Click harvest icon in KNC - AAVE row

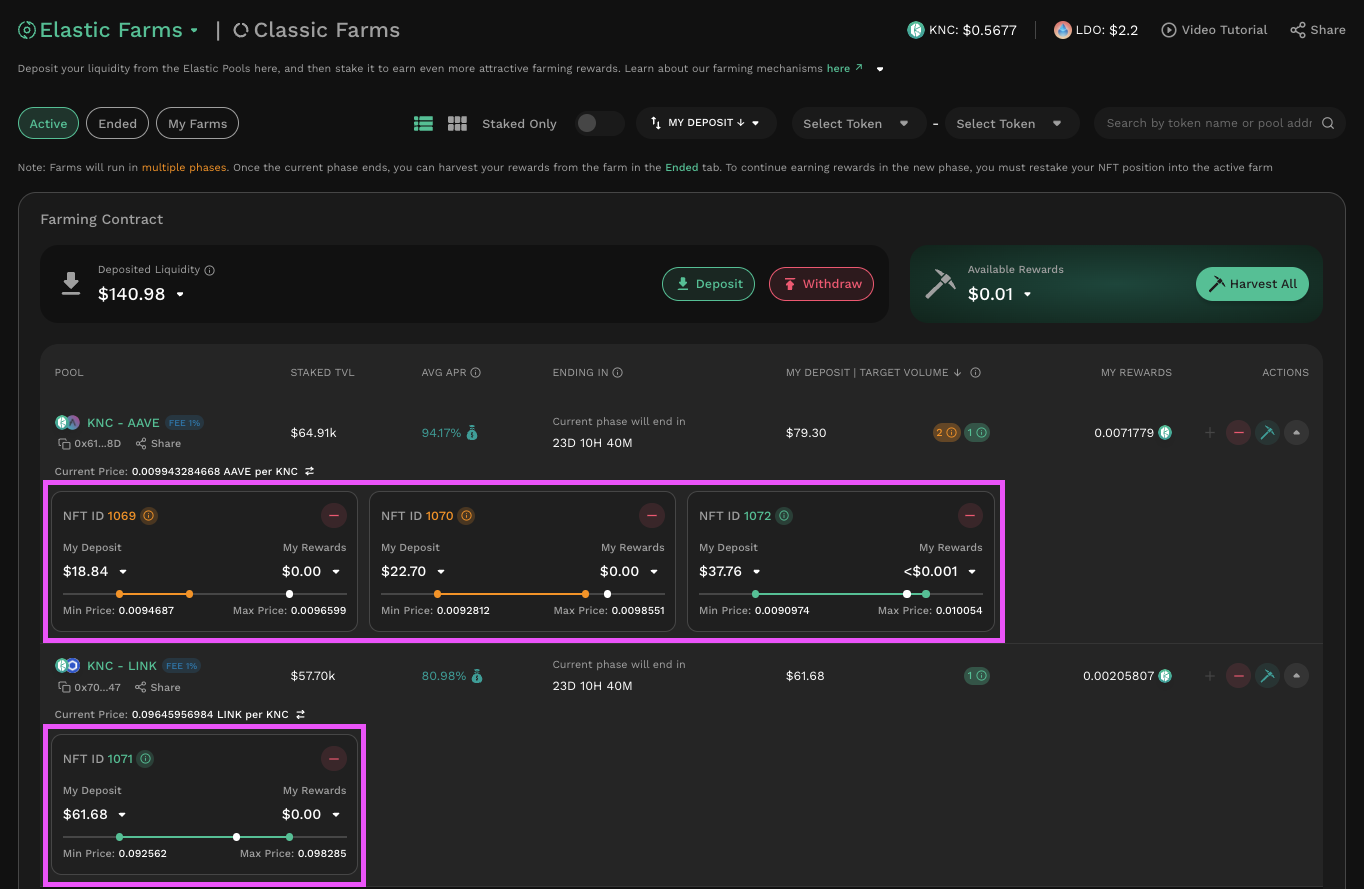click(x=1267, y=433)
